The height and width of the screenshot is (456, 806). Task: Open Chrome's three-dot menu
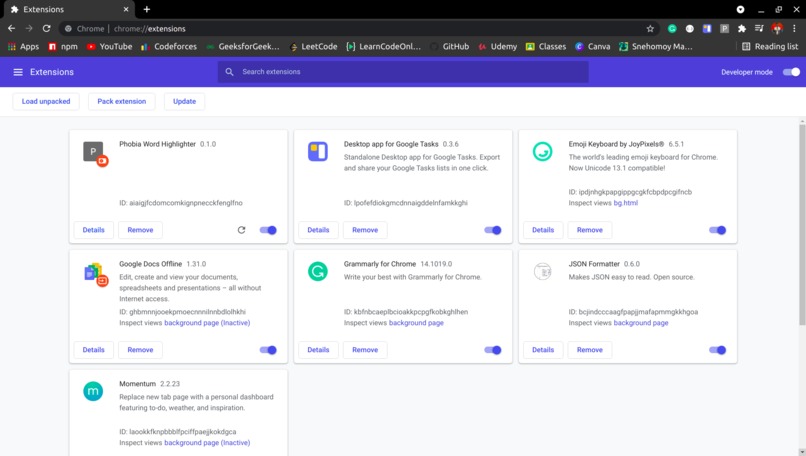click(794, 29)
